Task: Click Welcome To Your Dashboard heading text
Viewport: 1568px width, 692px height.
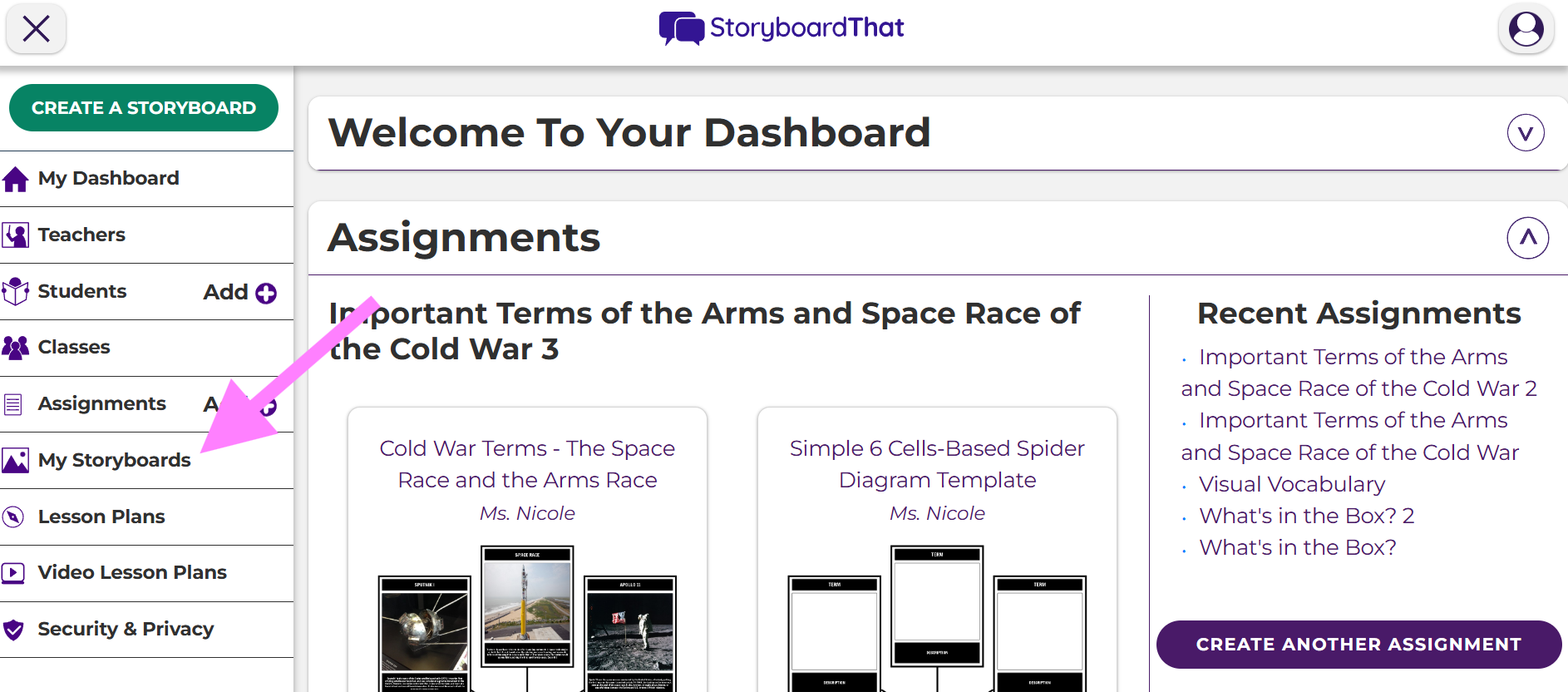Action: tap(629, 133)
